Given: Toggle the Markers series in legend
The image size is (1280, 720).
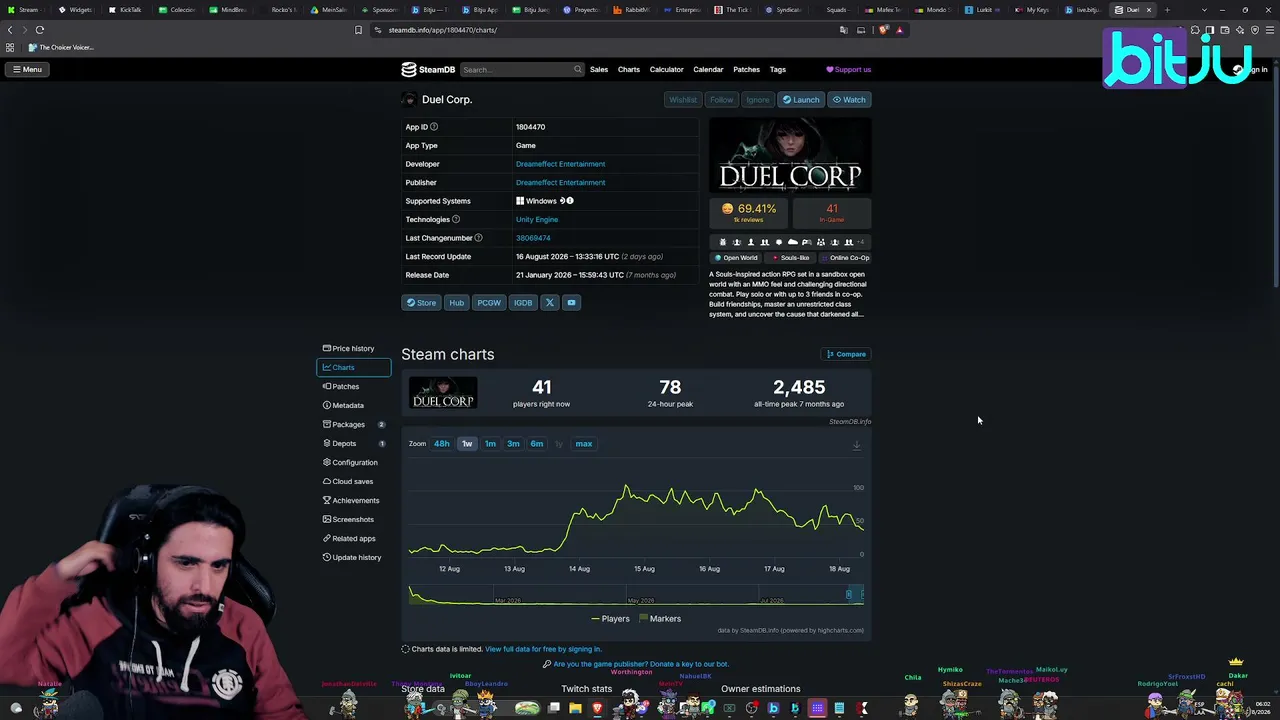Looking at the screenshot, I should pos(660,619).
